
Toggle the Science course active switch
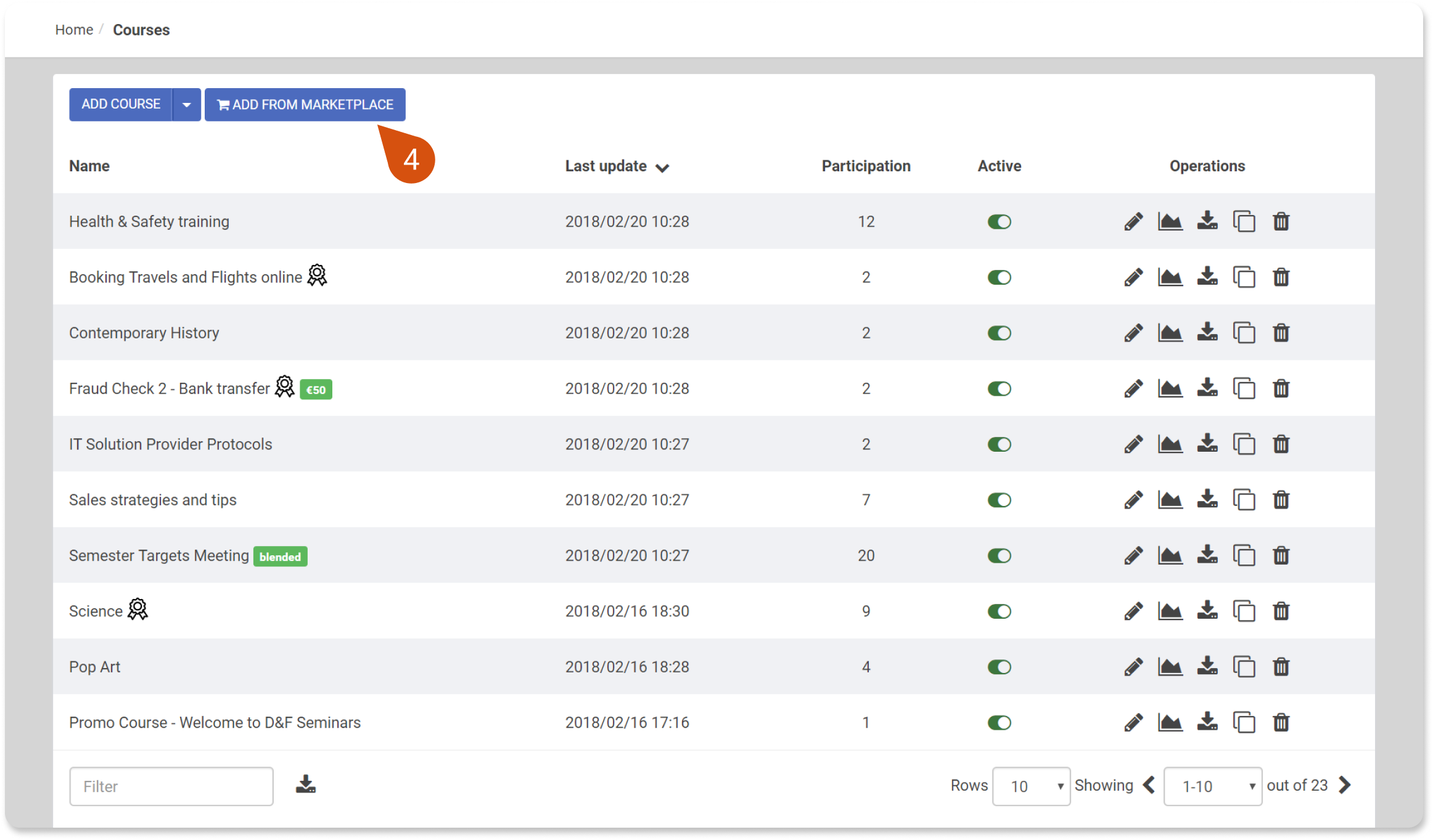point(999,611)
